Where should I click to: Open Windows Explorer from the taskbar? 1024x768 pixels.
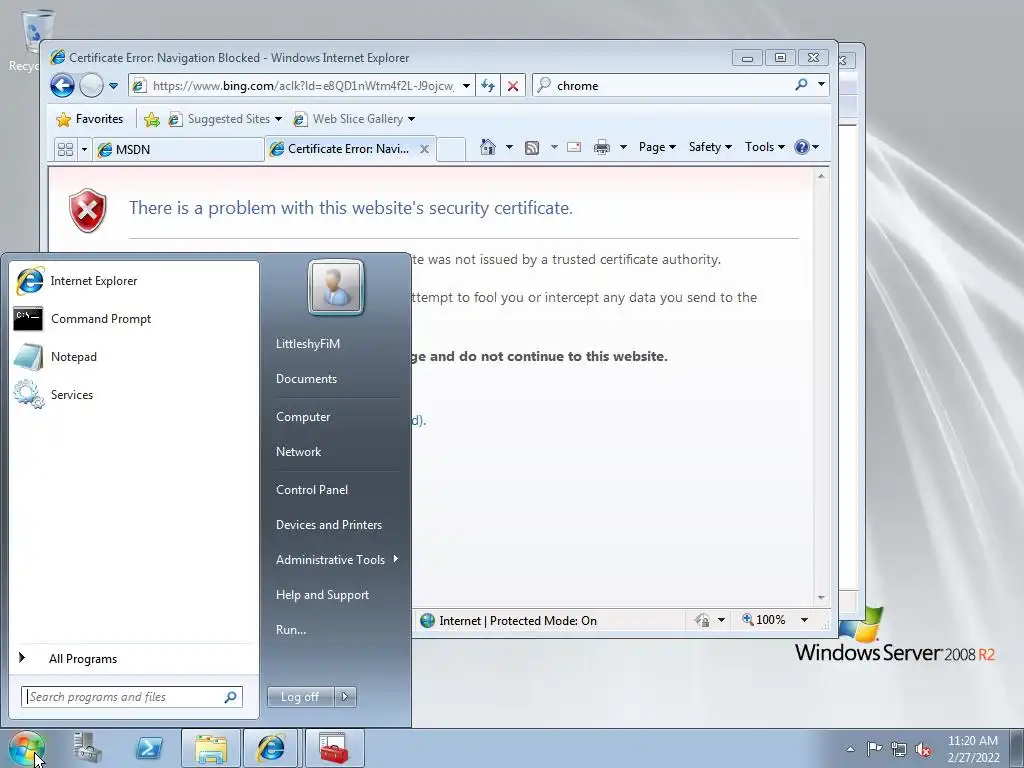coord(211,748)
